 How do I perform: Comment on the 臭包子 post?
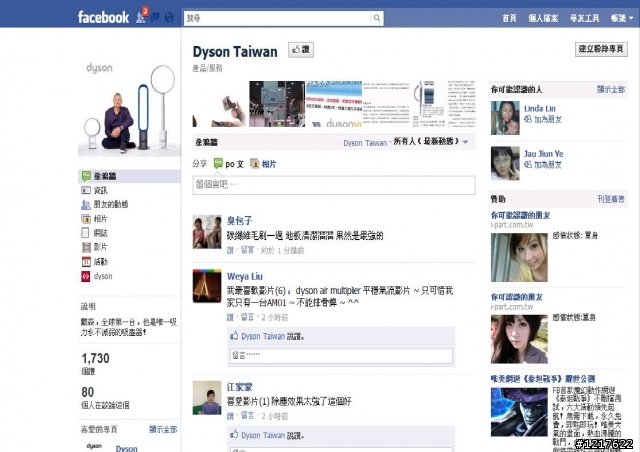[x=247, y=250]
